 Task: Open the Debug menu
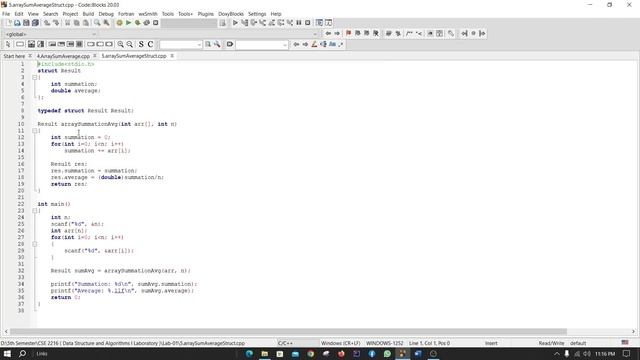[x=106, y=14]
